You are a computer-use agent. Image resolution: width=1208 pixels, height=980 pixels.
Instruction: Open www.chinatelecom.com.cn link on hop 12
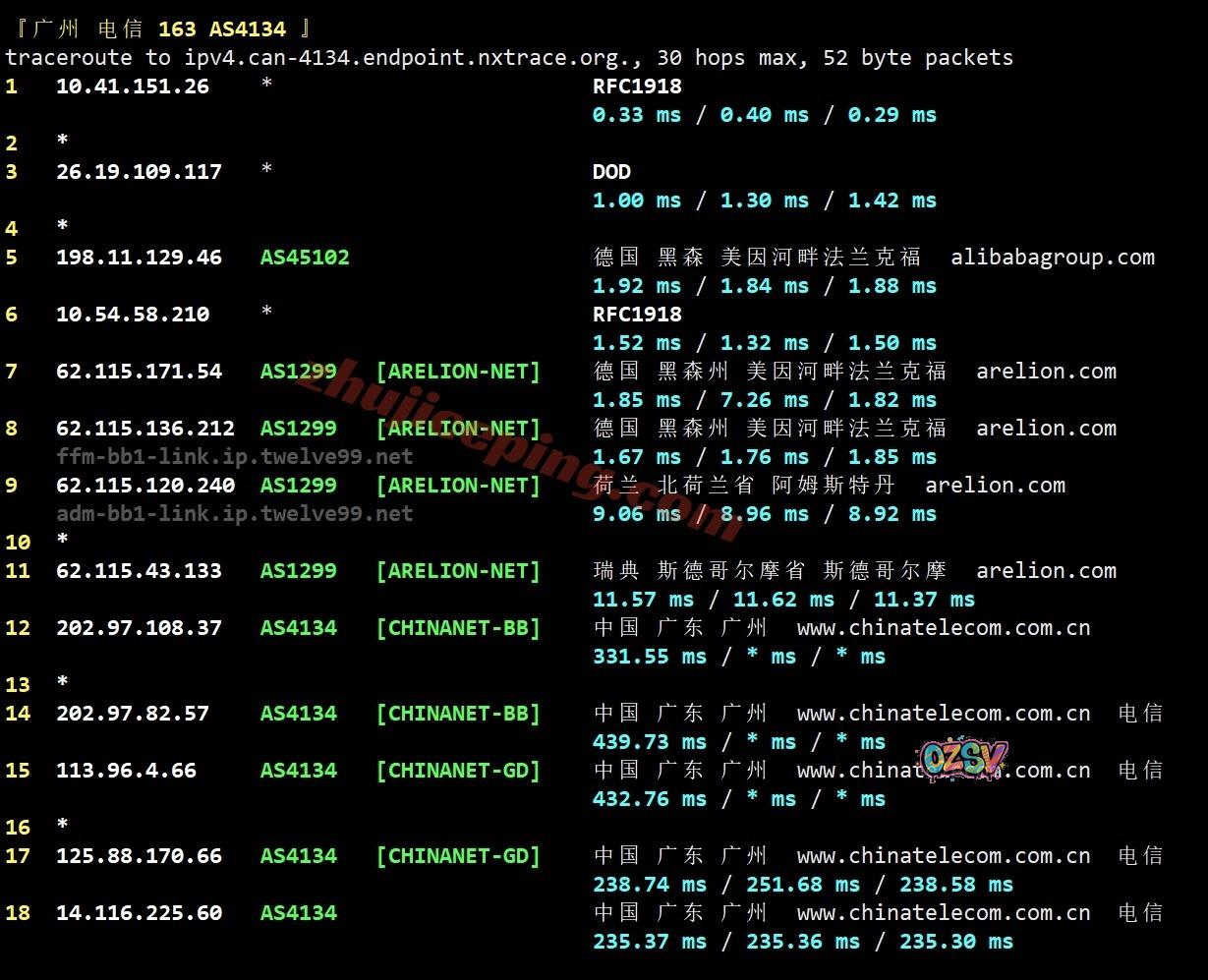[944, 628]
